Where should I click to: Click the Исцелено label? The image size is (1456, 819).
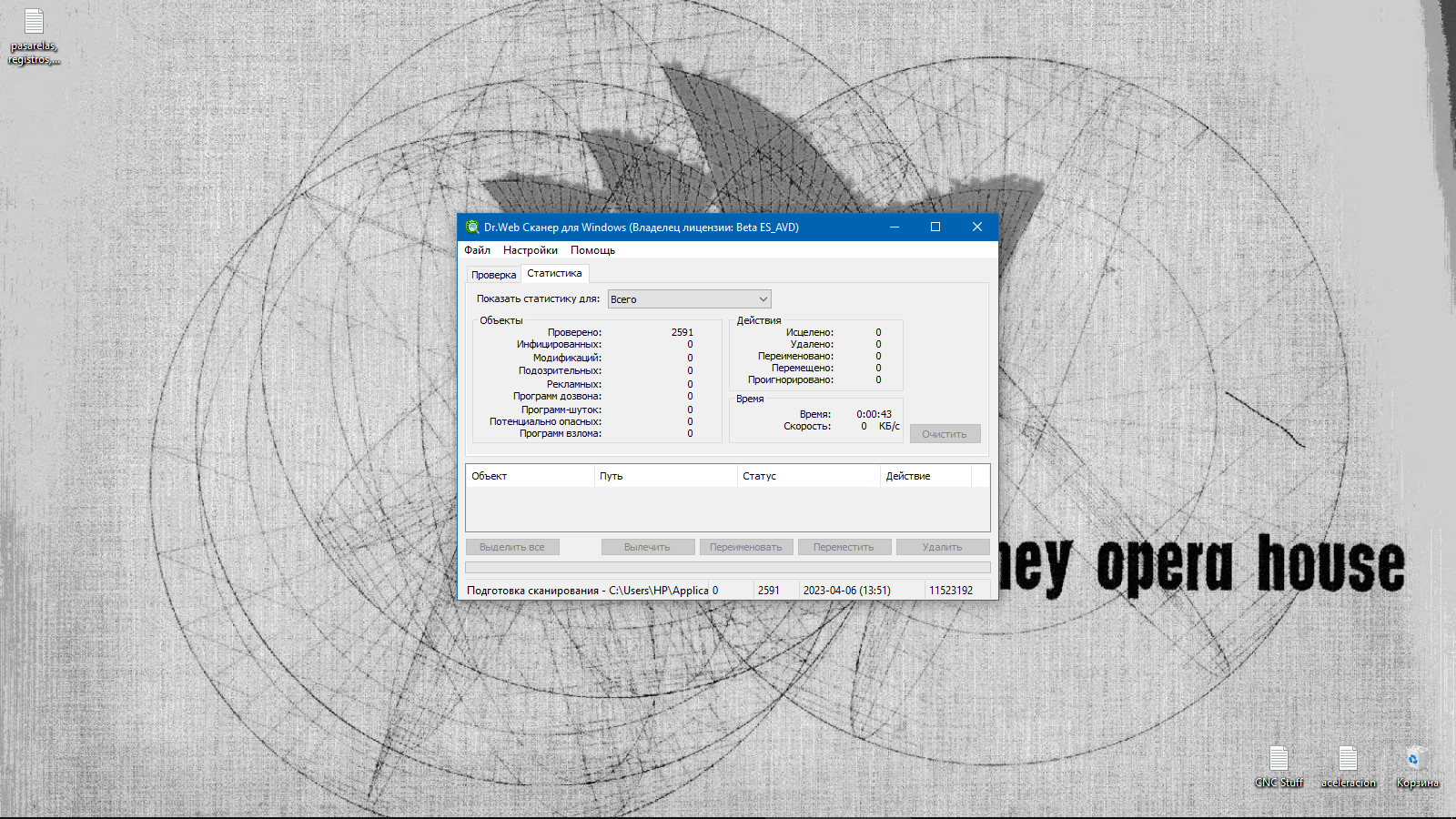(x=809, y=332)
